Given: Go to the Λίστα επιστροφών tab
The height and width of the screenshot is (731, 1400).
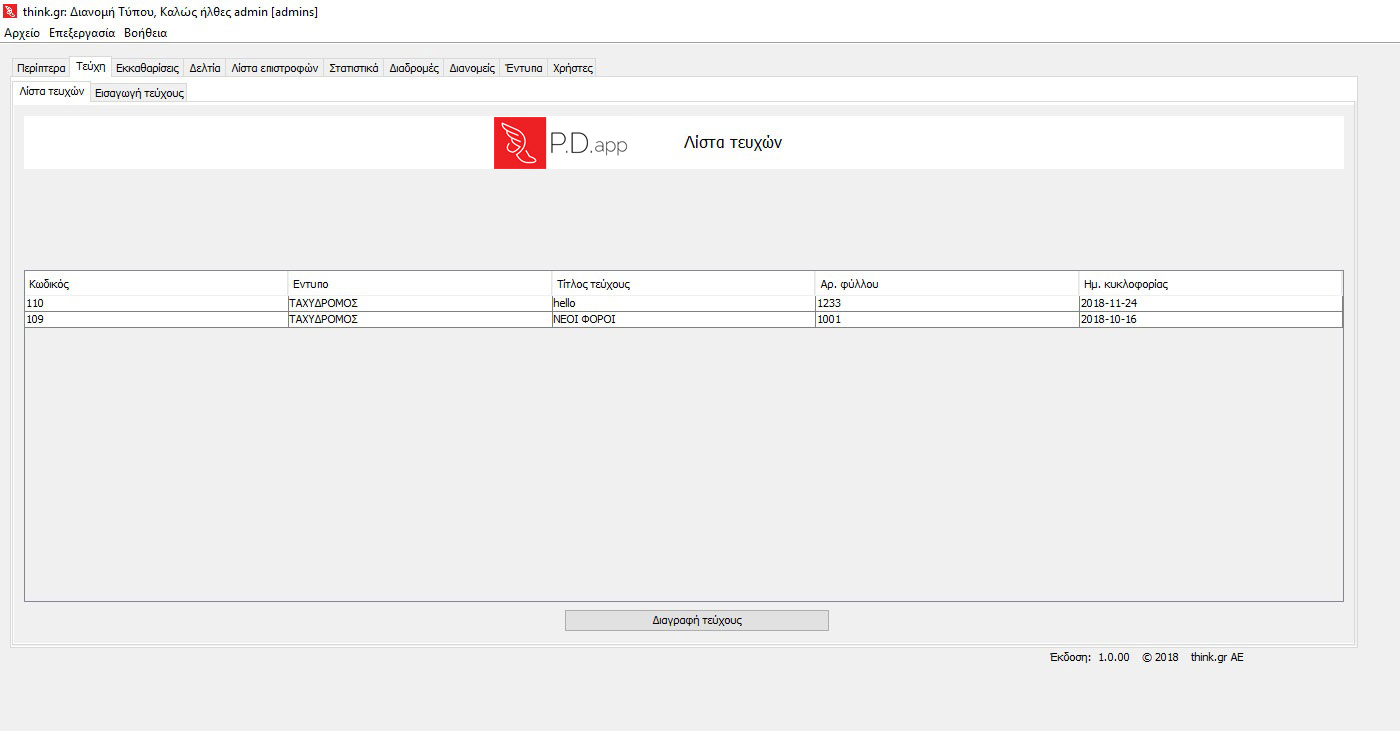Looking at the screenshot, I should pos(274,69).
